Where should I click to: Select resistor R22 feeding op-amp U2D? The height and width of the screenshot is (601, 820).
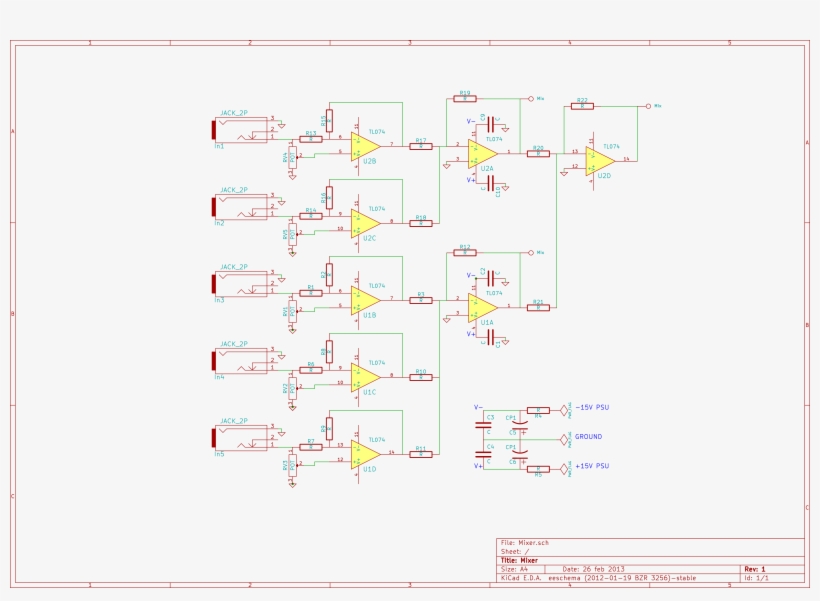pos(582,106)
